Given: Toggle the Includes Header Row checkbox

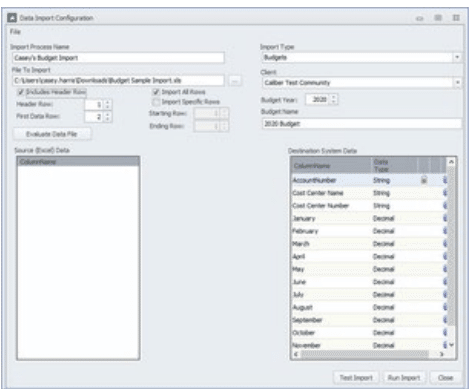Looking at the screenshot, I should coord(21,92).
